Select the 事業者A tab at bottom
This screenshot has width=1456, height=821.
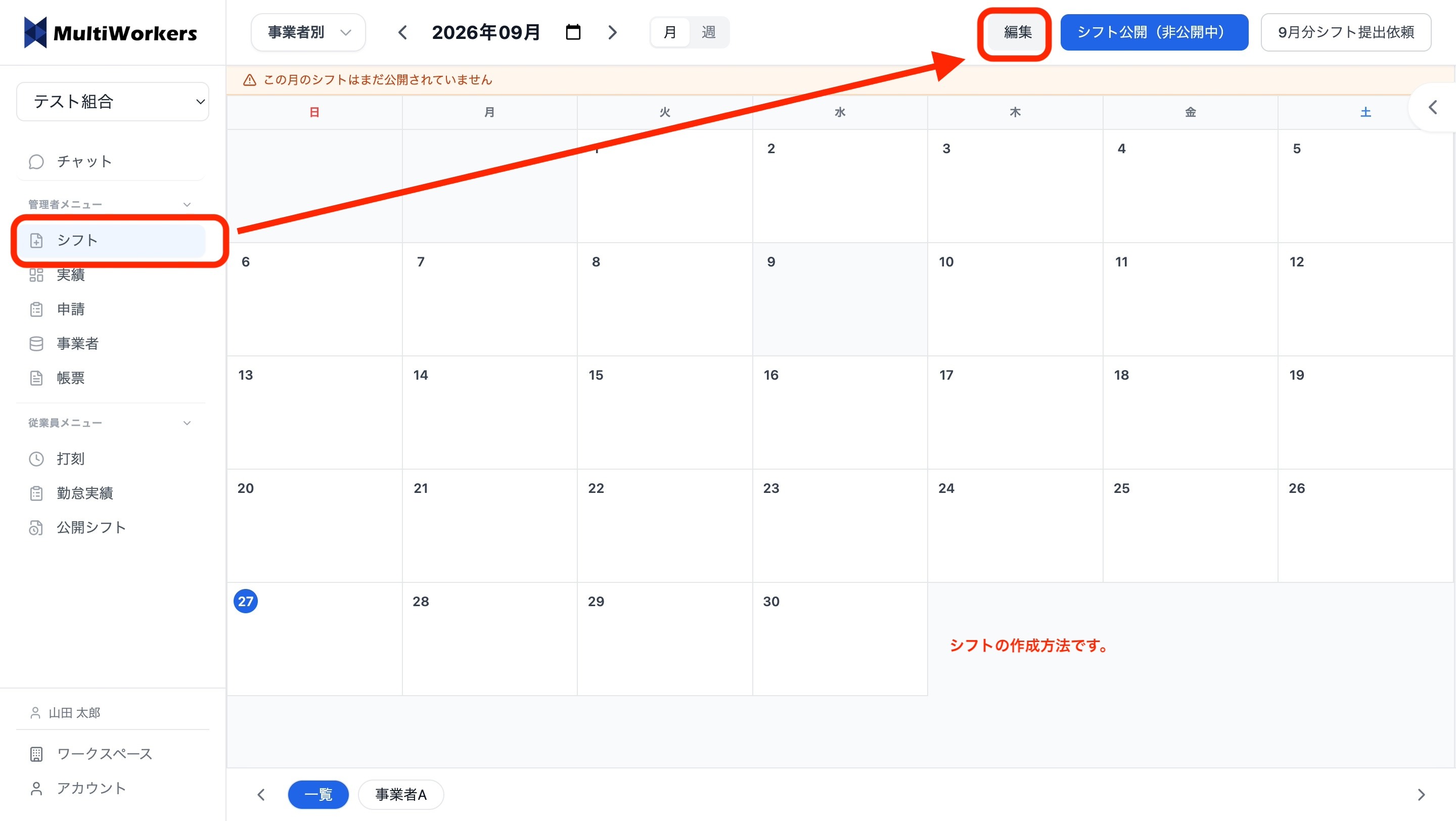tap(401, 794)
